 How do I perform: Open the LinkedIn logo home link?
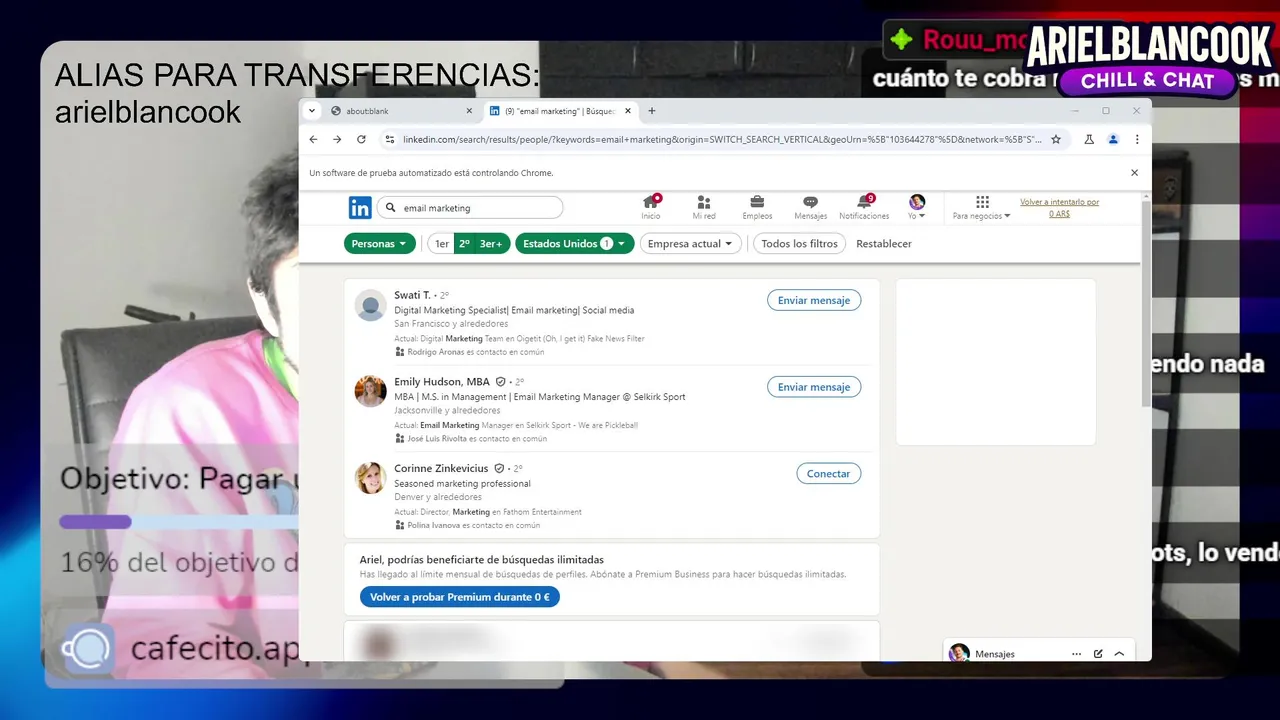pyautogui.click(x=360, y=208)
